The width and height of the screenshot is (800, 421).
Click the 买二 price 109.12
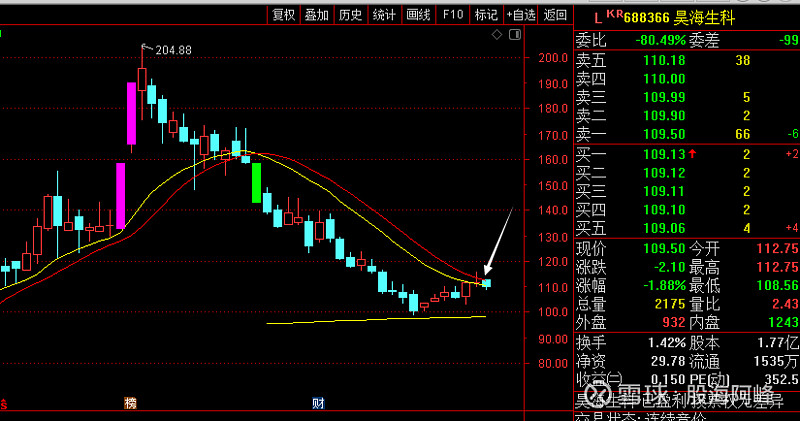tap(664, 173)
